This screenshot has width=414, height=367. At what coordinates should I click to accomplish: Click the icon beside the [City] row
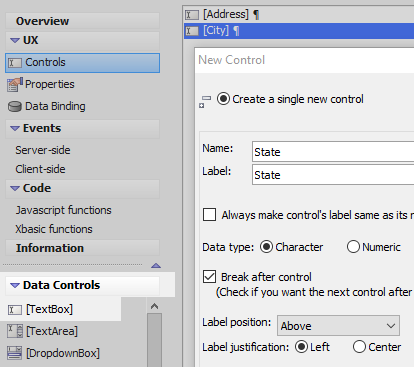[192, 31]
